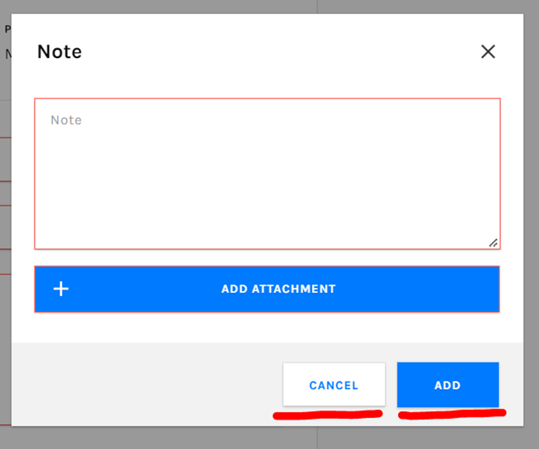Confirm with the blue ADD button
The image size is (539, 449).
448,385
